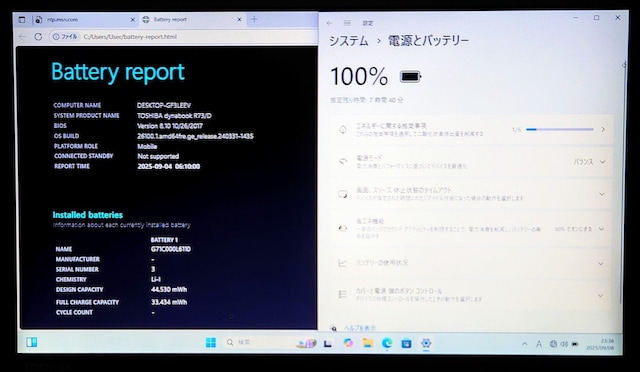Open the Settings hamburger navigation menu

[347, 23]
